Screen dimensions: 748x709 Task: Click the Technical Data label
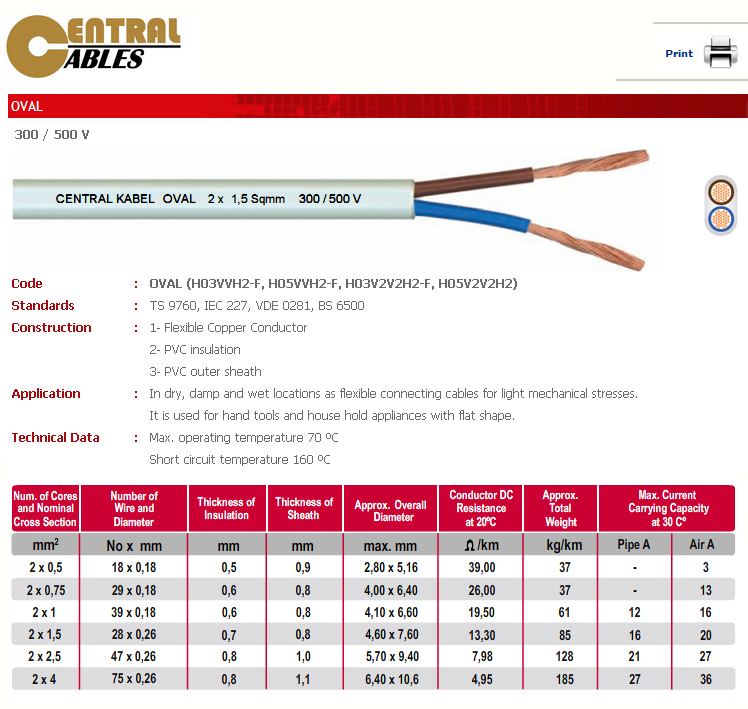[55, 438]
